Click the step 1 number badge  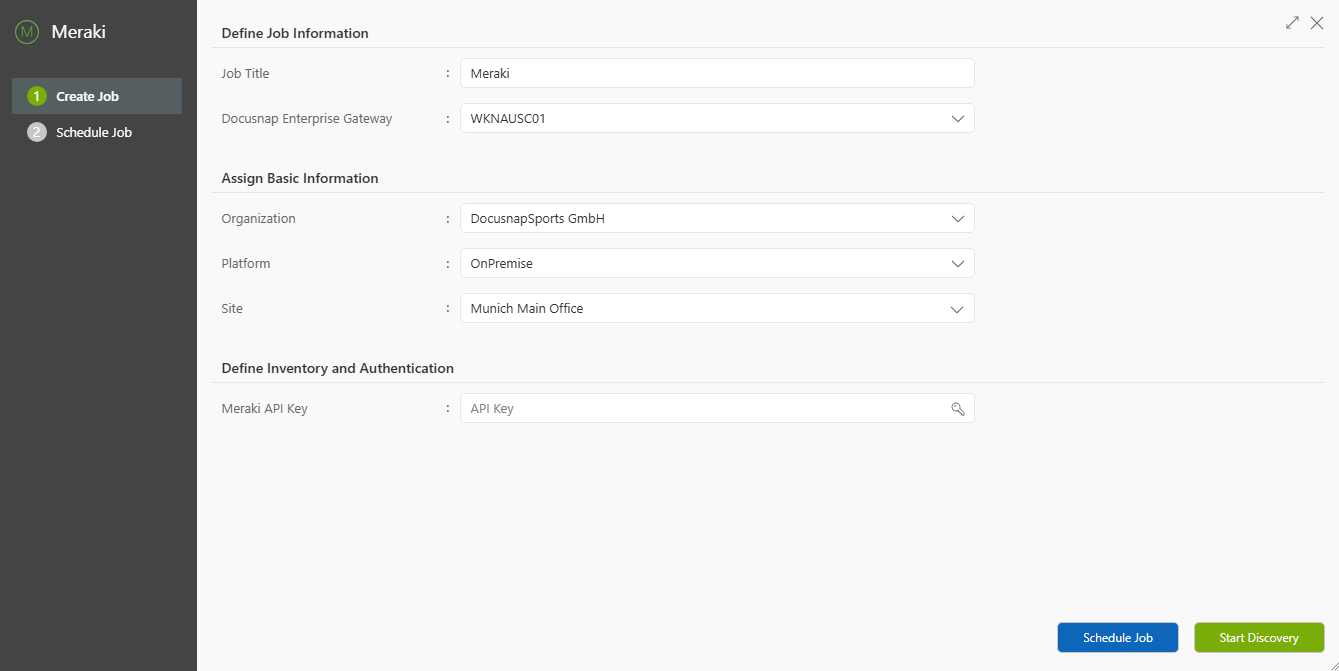[37, 96]
